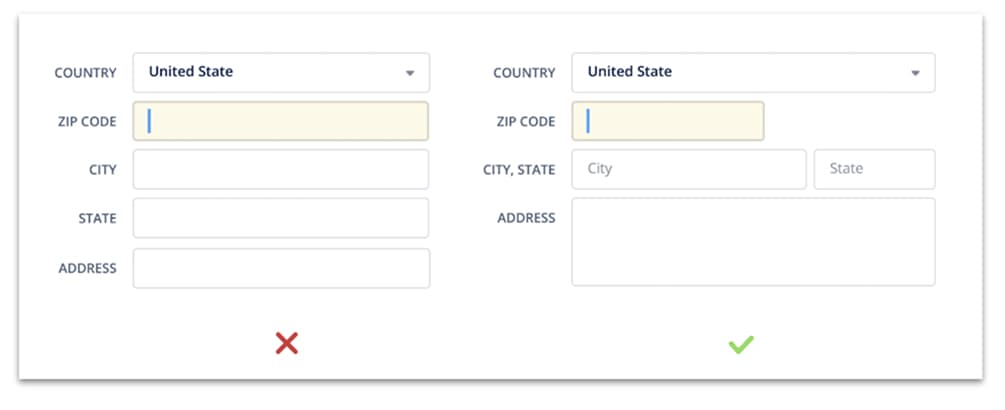Click the red X mark icon

pyautogui.click(x=287, y=344)
